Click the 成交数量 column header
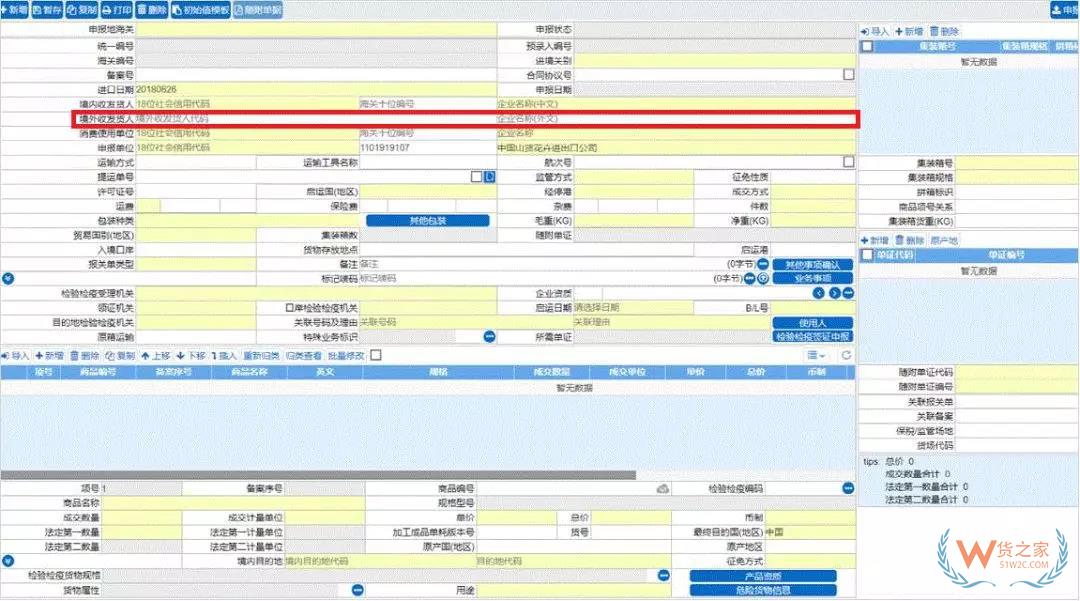This screenshot has height=601, width=1080. point(552,372)
